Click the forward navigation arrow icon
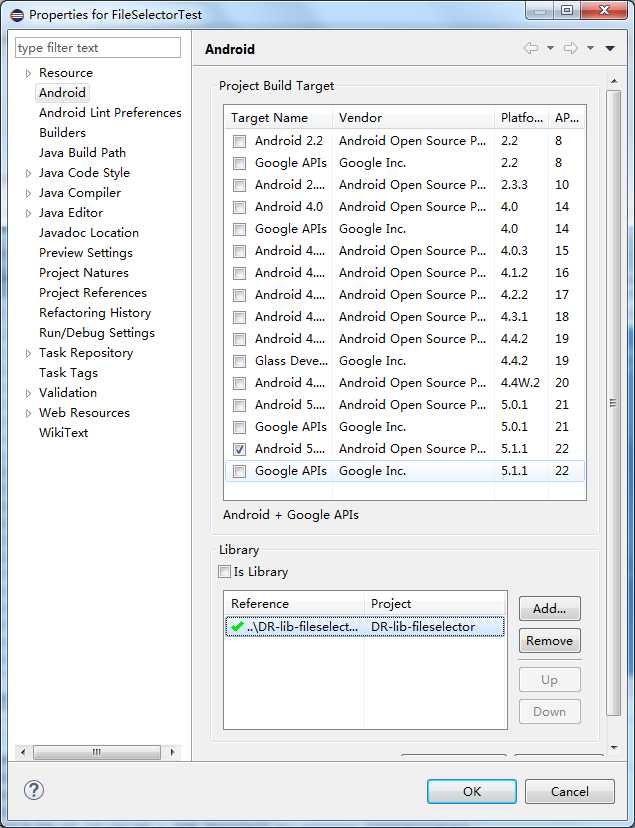This screenshot has width=635, height=828. pos(571,49)
